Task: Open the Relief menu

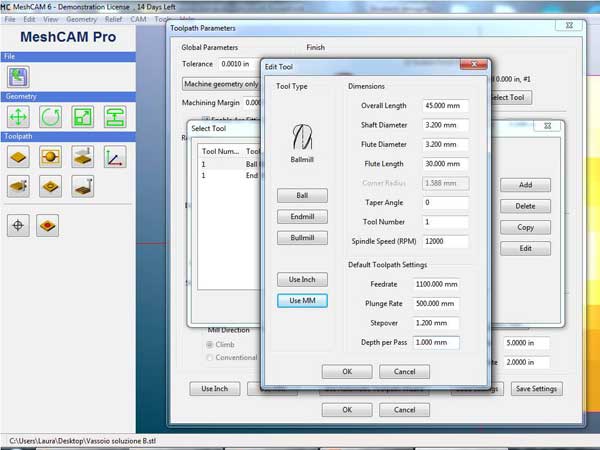Action: (113, 19)
